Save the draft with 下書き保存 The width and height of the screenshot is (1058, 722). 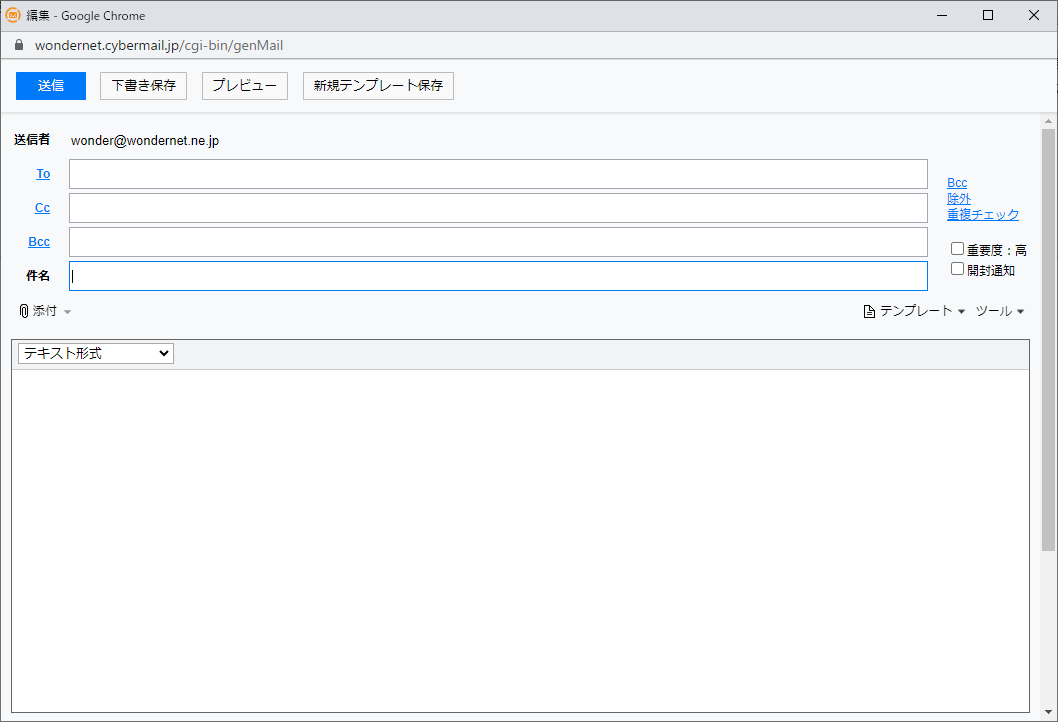click(143, 86)
